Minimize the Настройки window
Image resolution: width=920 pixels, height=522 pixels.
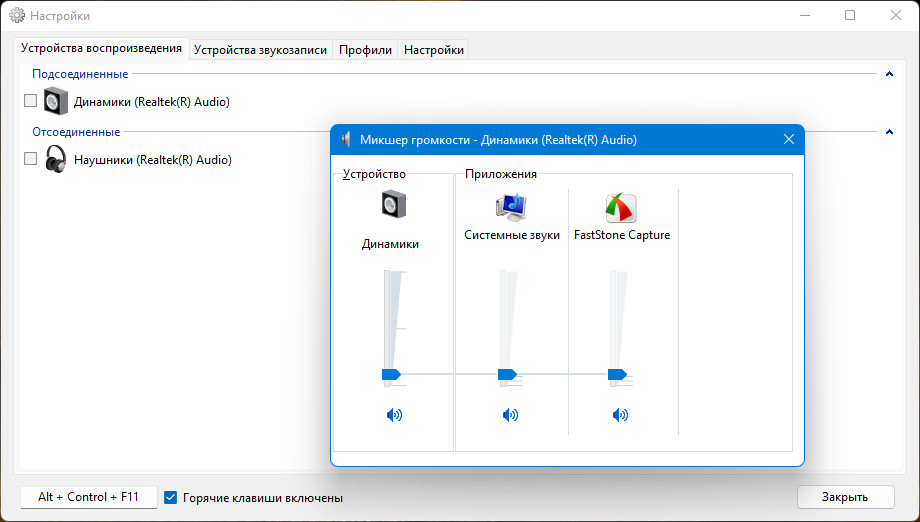[805, 15]
